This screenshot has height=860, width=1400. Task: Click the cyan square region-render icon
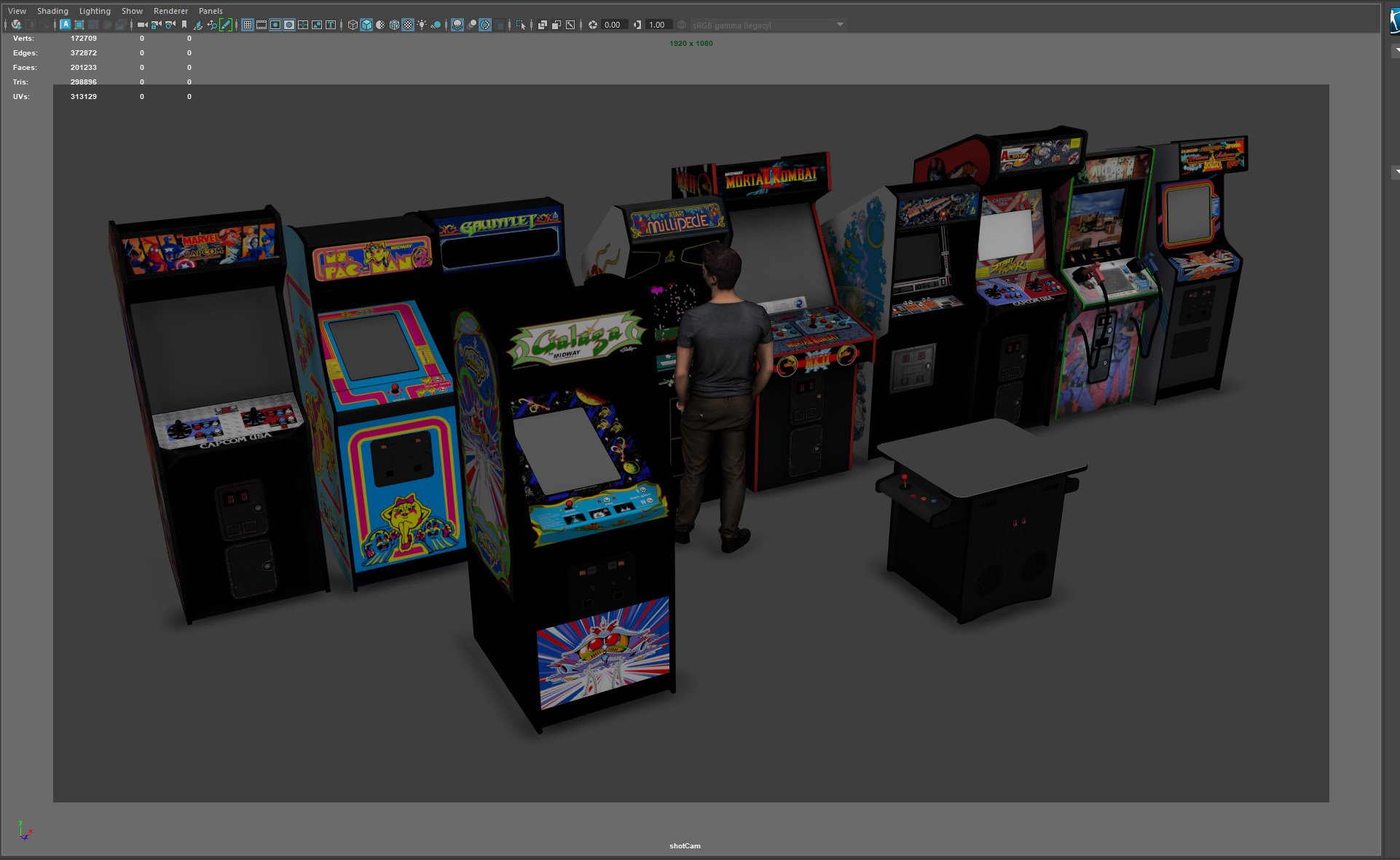pyautogui.click(x=79, y=25)
